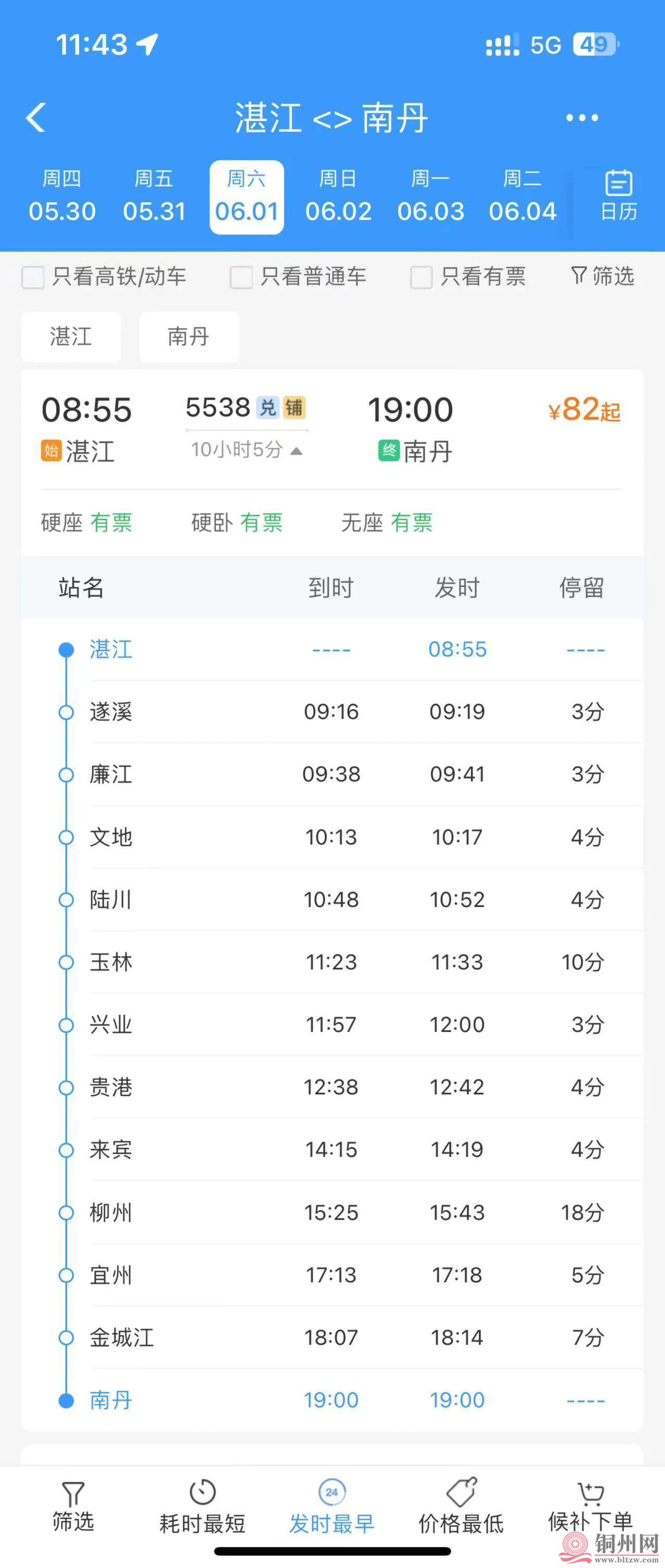Screen dimensions: 665x1568
Task: Select the 周日 06.02 date tab
Action: pyautogui.click(x=338, y=197)
